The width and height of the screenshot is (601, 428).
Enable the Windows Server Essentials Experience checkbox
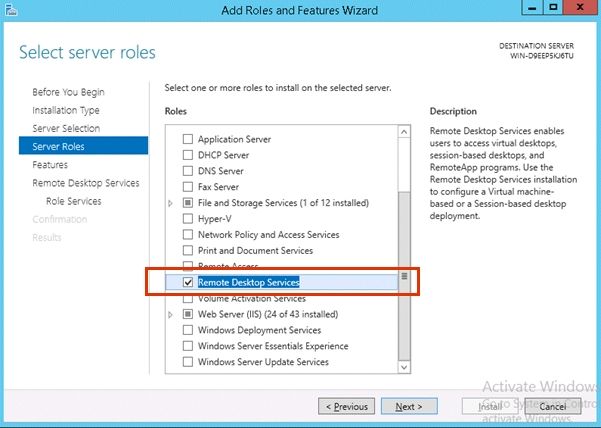click(x=188, y=346)
